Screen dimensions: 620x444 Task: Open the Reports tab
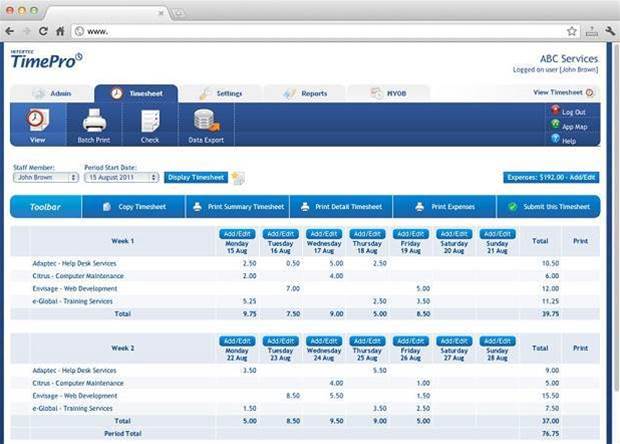click(x=305, y=94)
